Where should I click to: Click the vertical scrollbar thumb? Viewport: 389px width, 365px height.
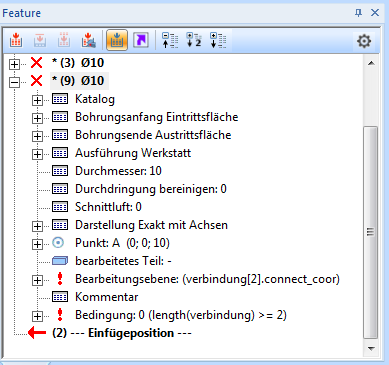[x=370, y=232]
